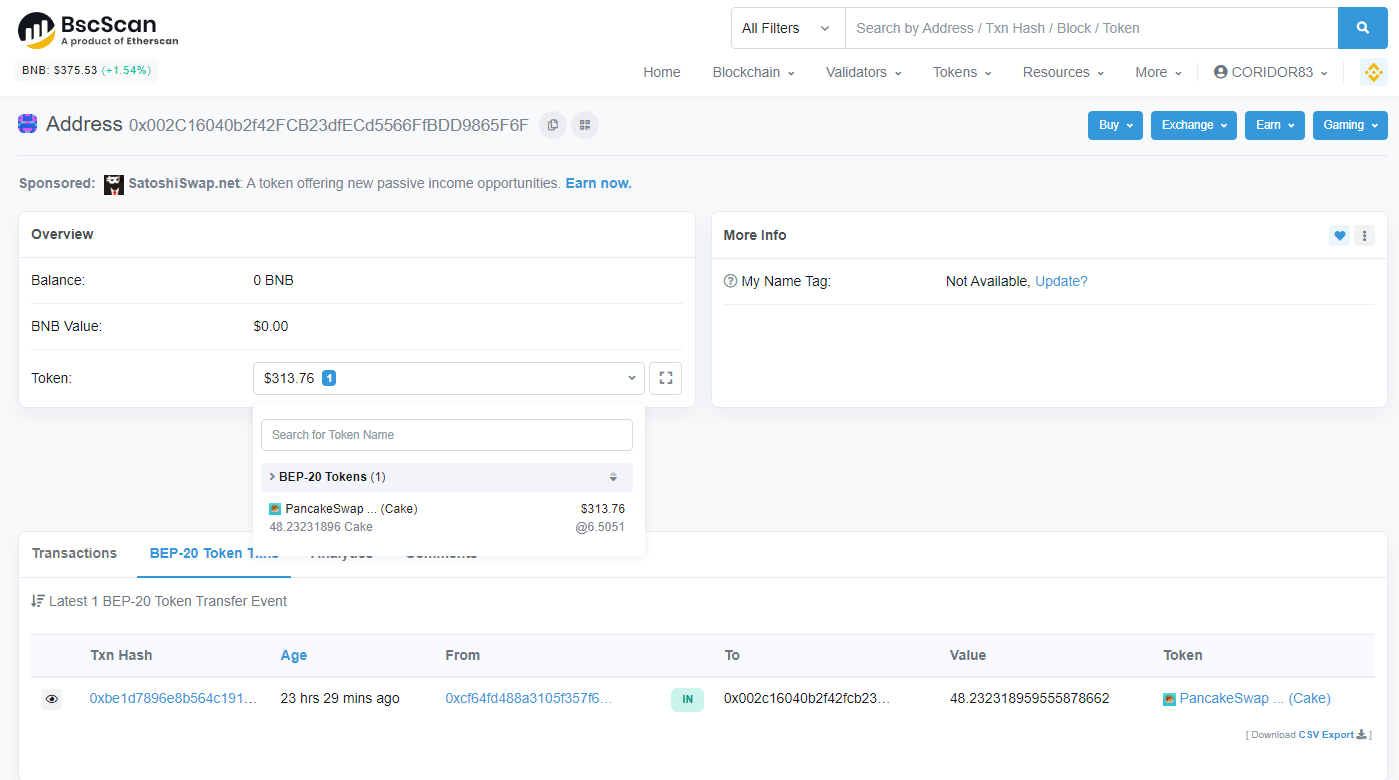Switch to the Transactions tab

pos(74,553)
